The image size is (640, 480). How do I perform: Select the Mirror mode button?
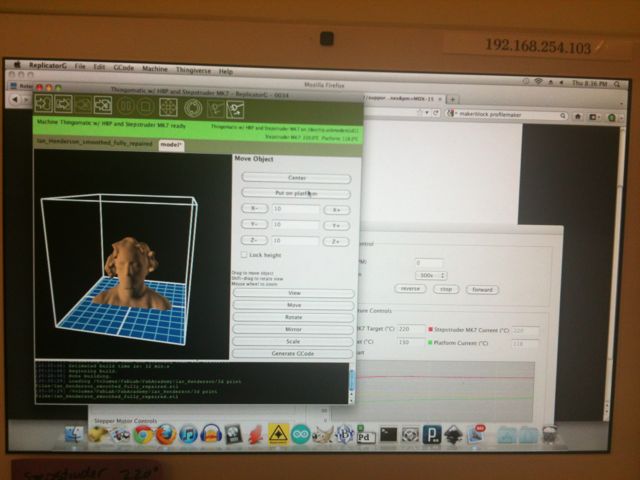(293, 329)
